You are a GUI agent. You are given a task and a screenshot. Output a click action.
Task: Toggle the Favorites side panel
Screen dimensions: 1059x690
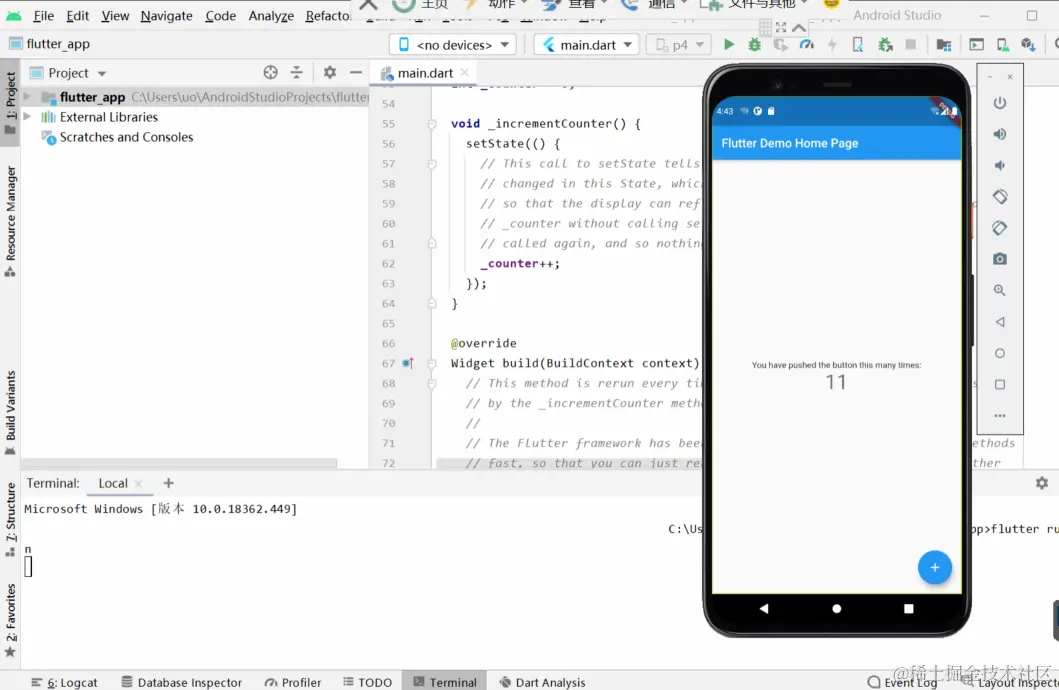[10, 620]
